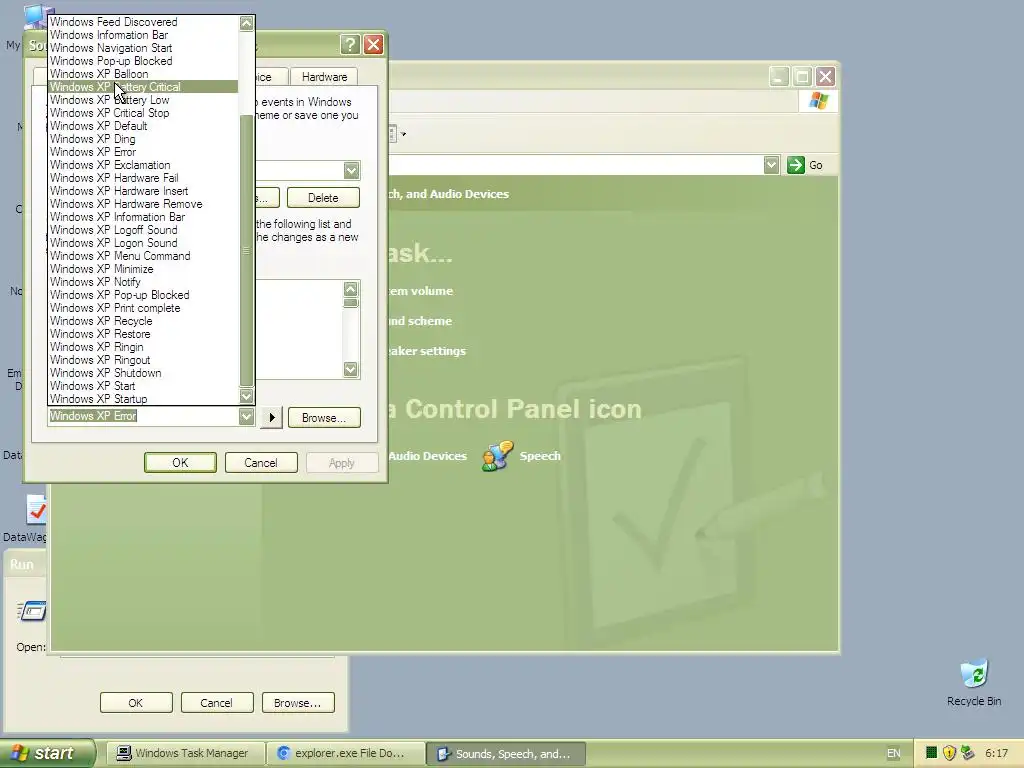Choose Windows XP Startup sound
Viewport: 1024px width, 768px height.
pyautogui.click(x=143, y=399)
